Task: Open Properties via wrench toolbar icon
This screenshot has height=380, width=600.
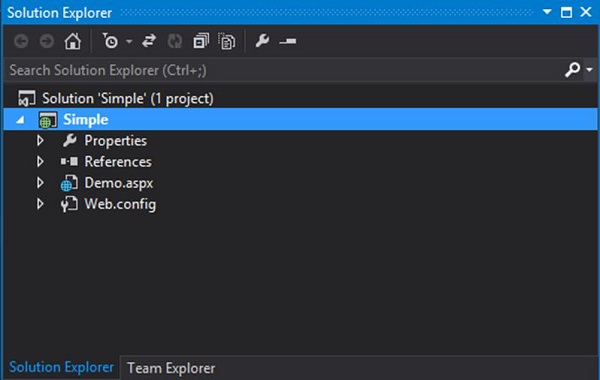Action: pyautogui.click(x=262, y=41)
